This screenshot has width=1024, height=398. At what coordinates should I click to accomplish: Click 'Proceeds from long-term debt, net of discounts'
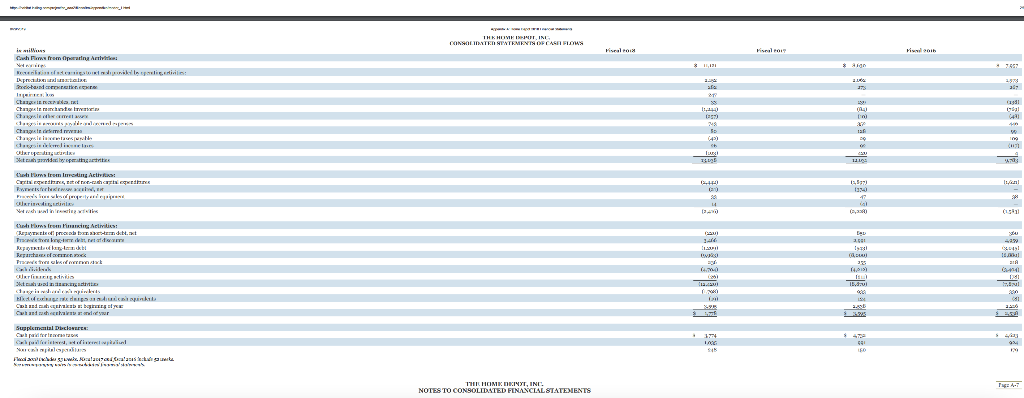pyautogui.click(x=70, y=240)
